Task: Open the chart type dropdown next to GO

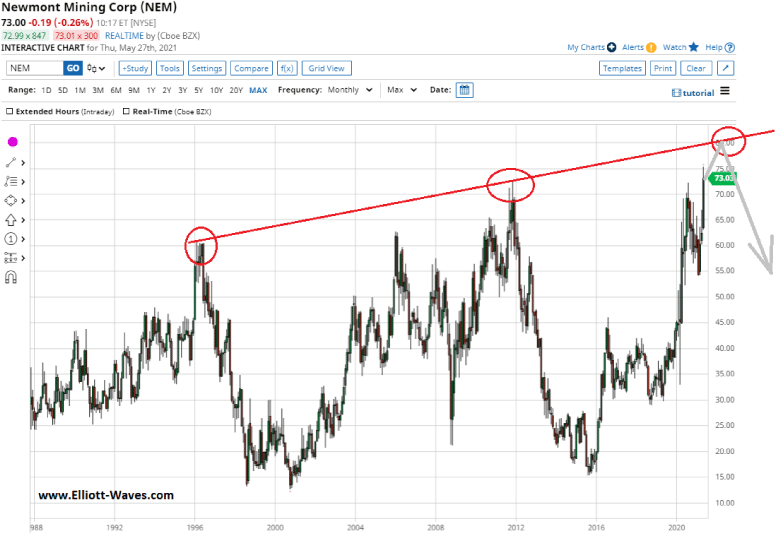Action: click(97, 68)
